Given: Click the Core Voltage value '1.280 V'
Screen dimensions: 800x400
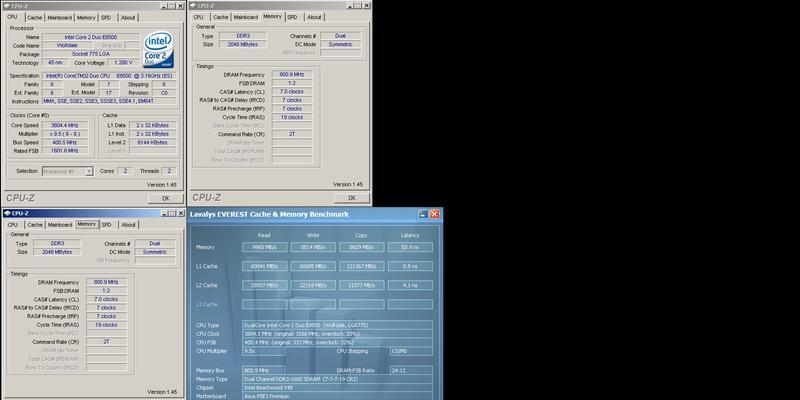Looking at the screenshot, I should pos(123,63).
